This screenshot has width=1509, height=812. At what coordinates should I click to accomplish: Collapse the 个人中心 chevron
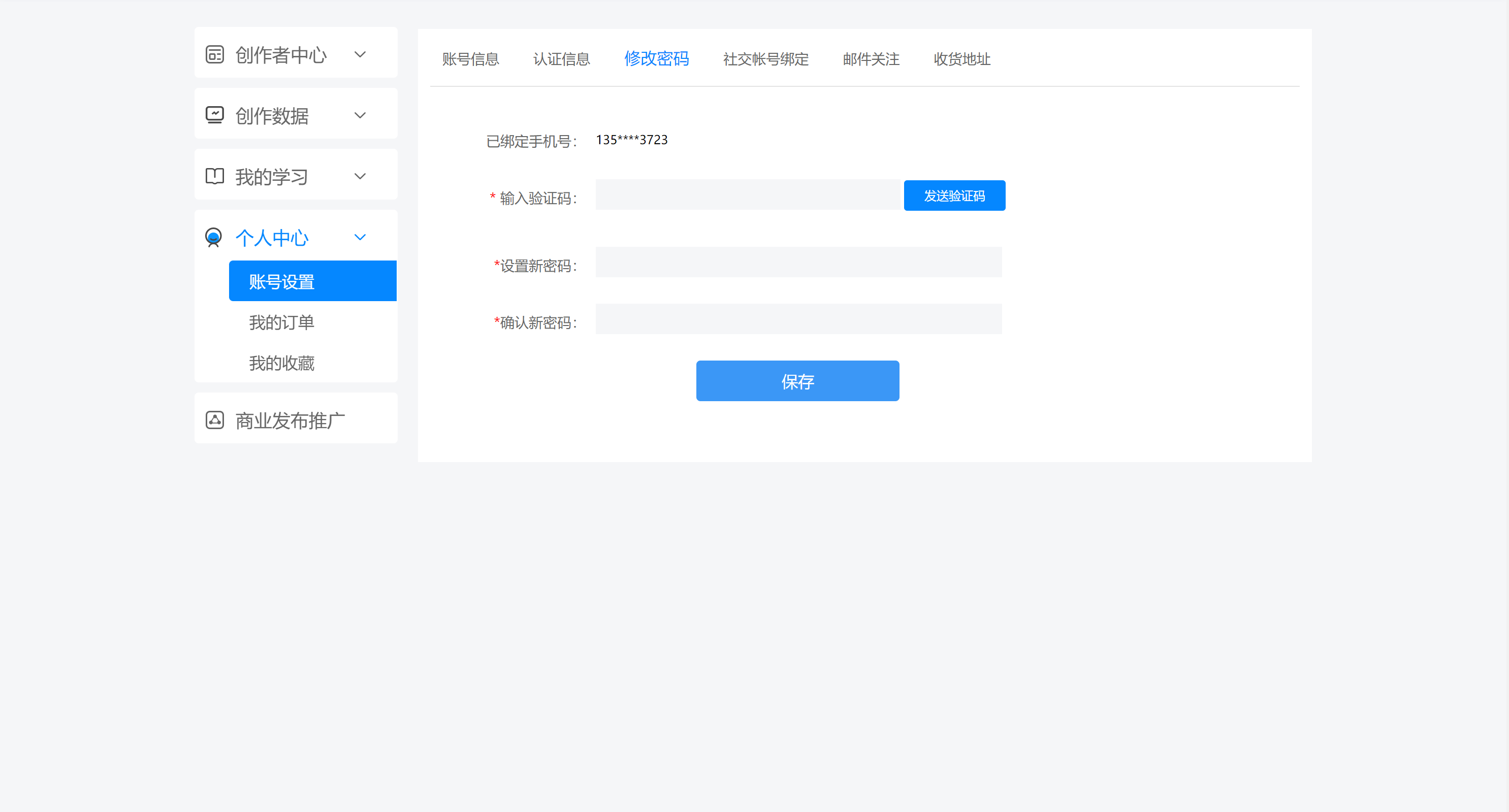click(360, 237)
